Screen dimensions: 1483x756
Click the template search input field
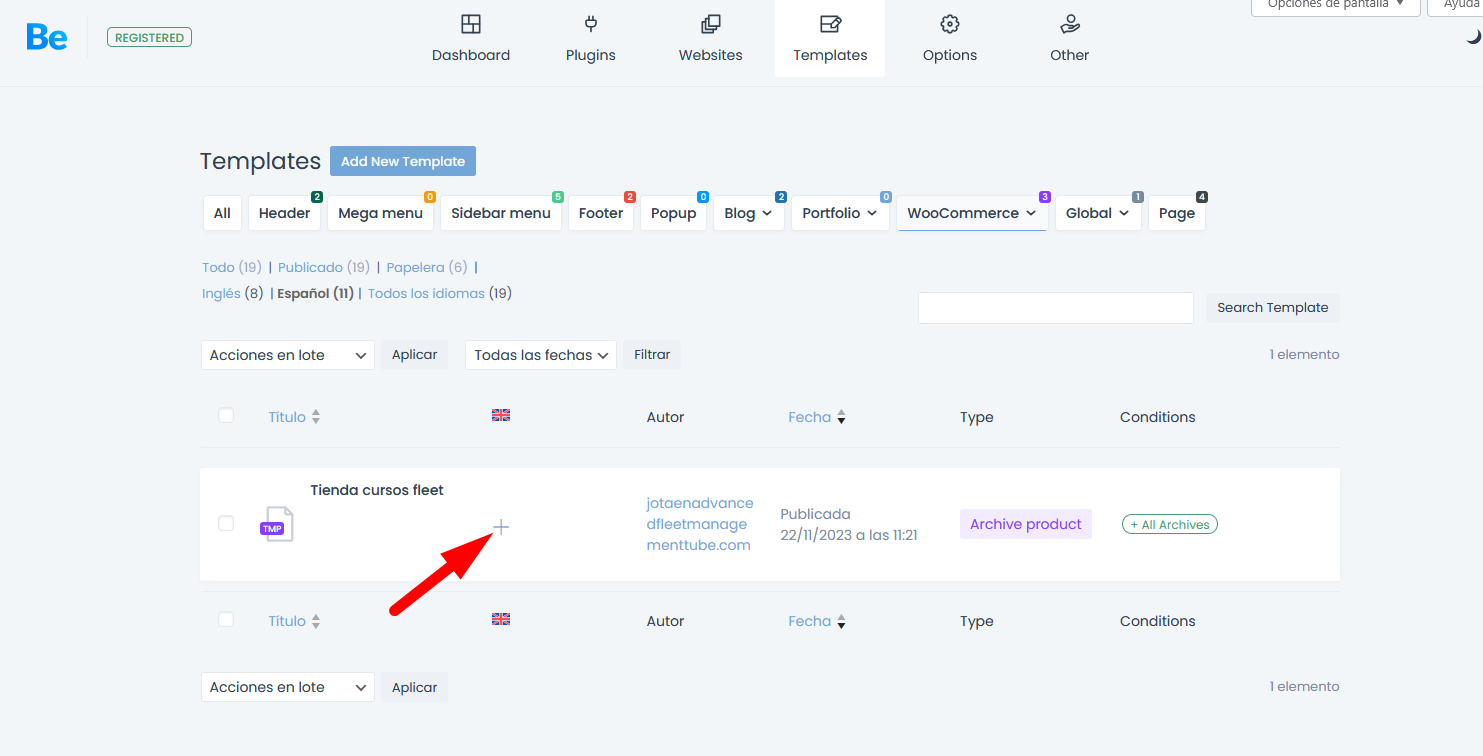[1055, 308]
